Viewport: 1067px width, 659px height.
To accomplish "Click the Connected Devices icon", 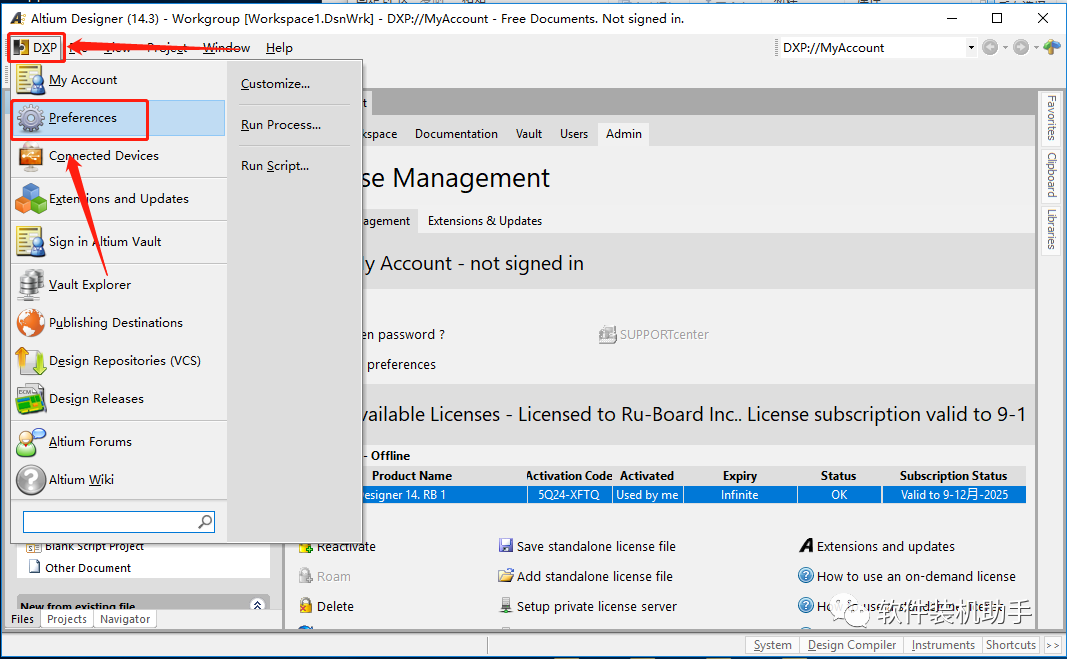I will [31, 156].
